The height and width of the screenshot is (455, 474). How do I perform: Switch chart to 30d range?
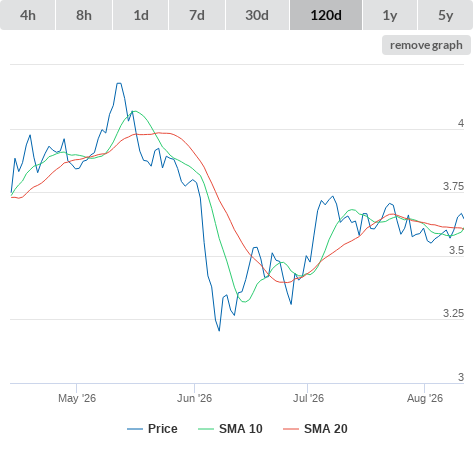pyautogui.click(x=257, y=15)
